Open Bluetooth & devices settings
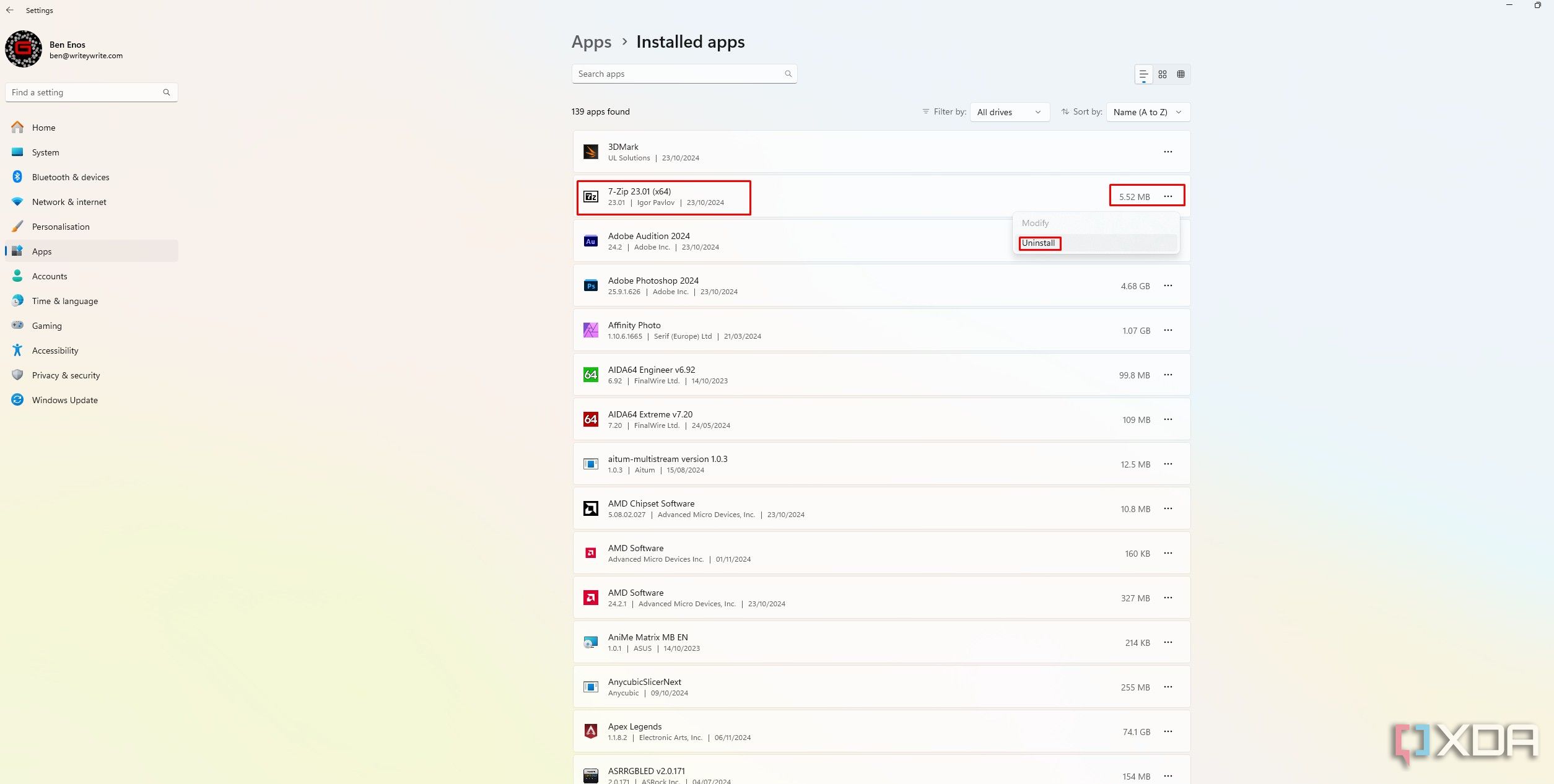This screenshot has width=1554, height=784. (92, 177)
